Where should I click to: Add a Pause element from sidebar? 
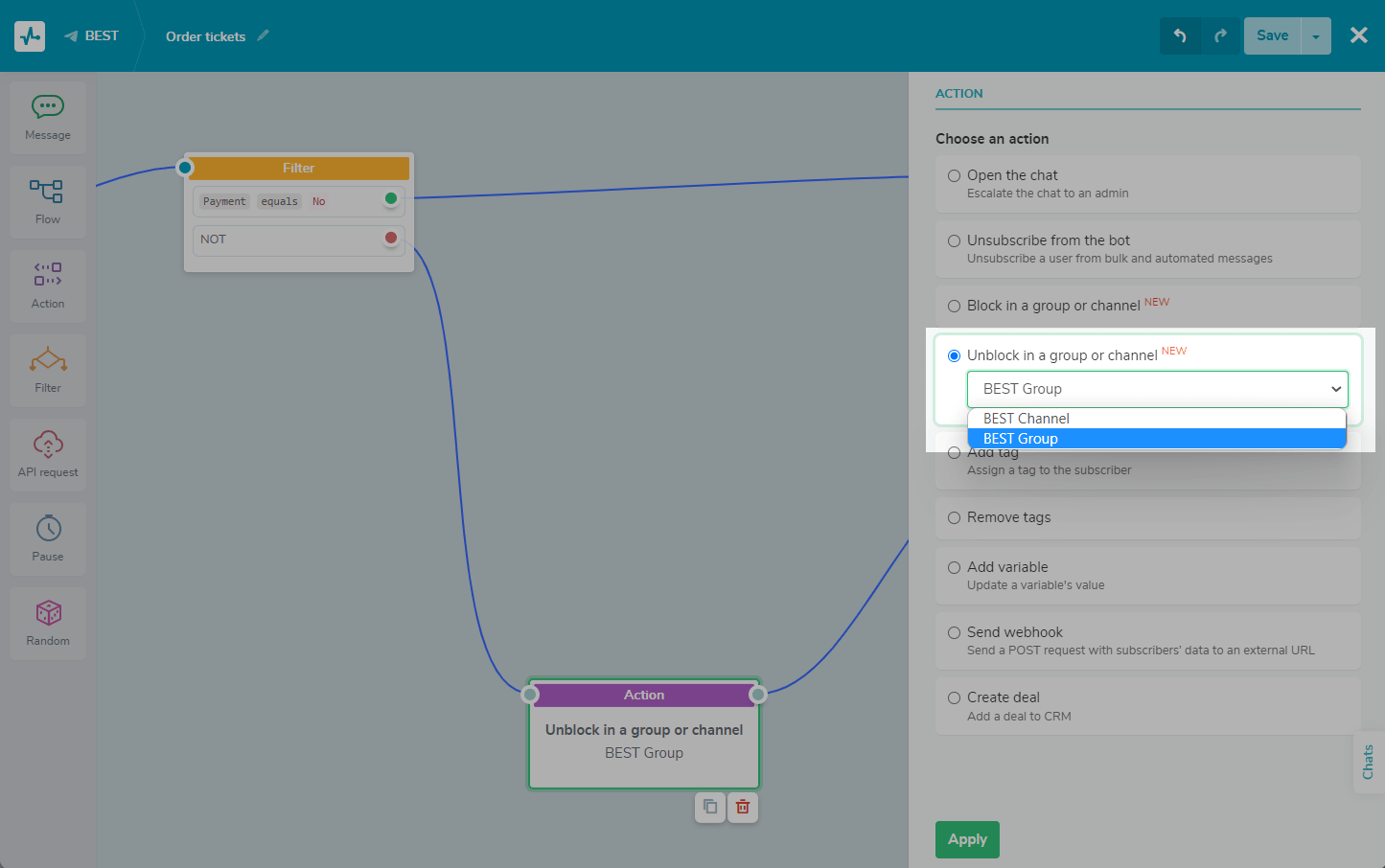(48, 529)
